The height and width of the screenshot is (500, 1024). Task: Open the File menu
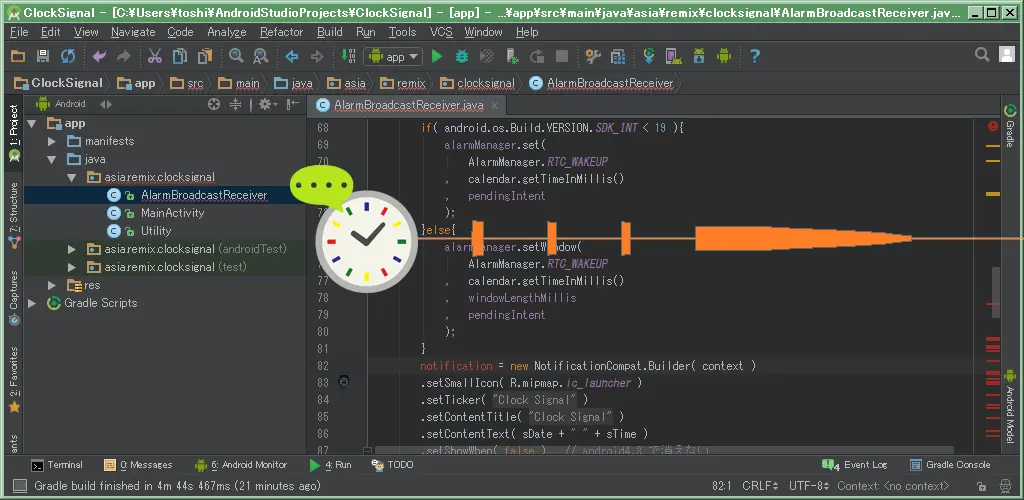[19, 32]
